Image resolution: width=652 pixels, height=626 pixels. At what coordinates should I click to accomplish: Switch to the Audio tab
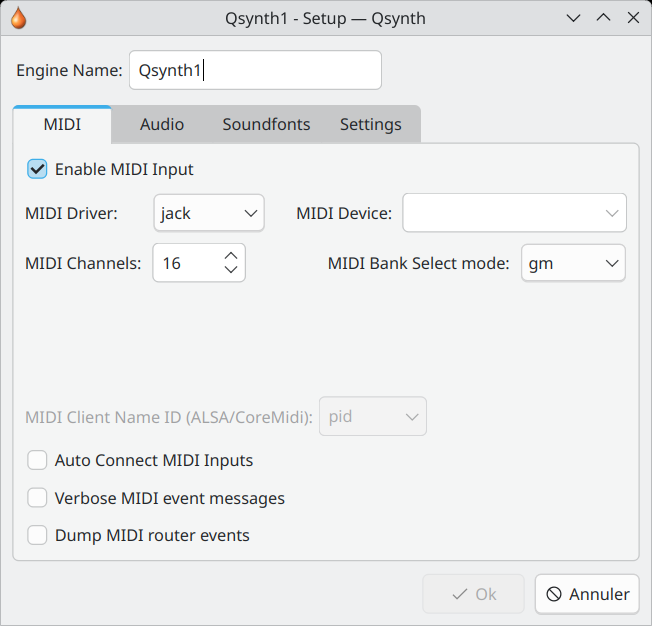[162, 124]
